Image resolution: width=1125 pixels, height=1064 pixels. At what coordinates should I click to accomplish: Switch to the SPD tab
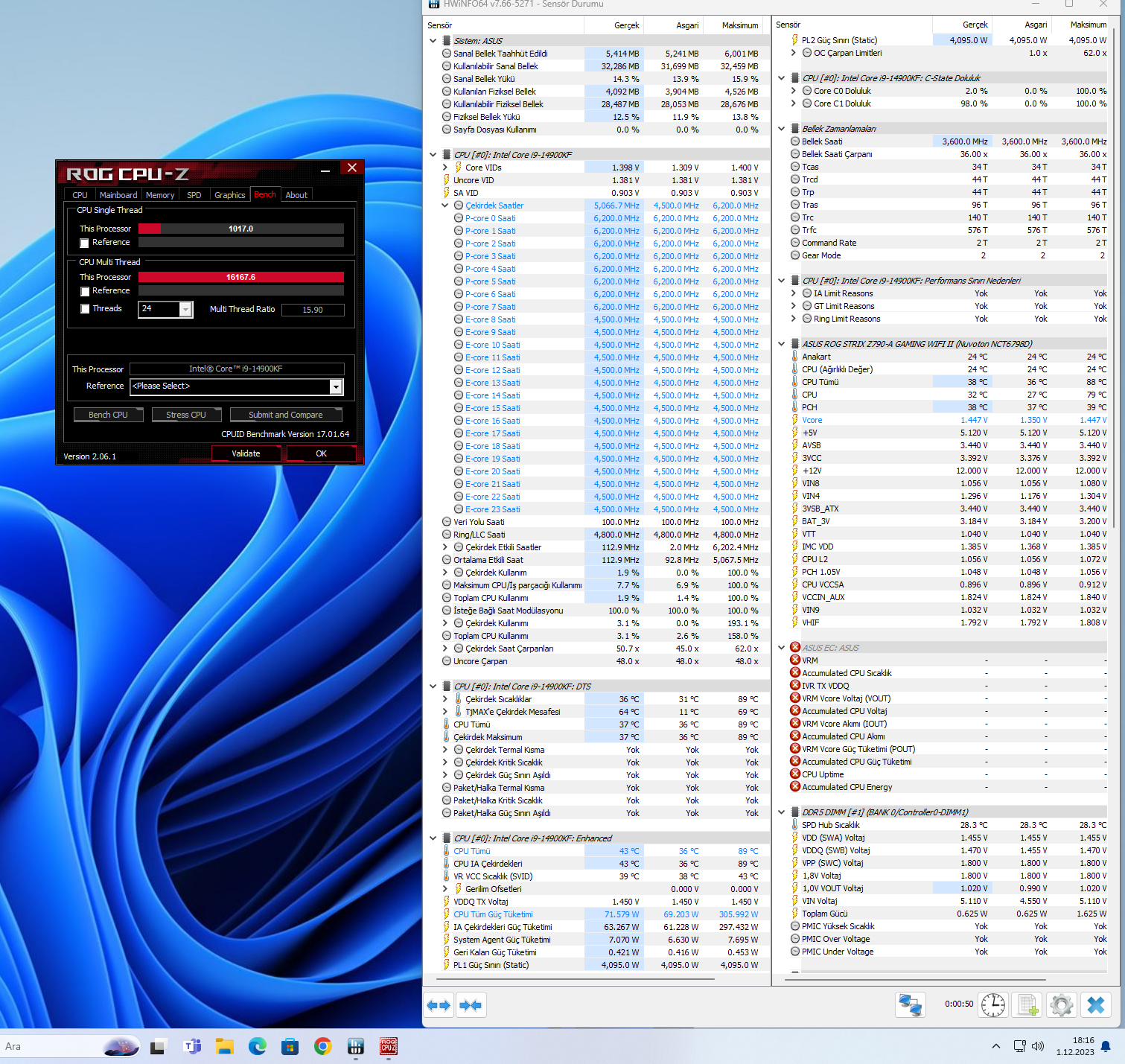click(x=194, y=195)
